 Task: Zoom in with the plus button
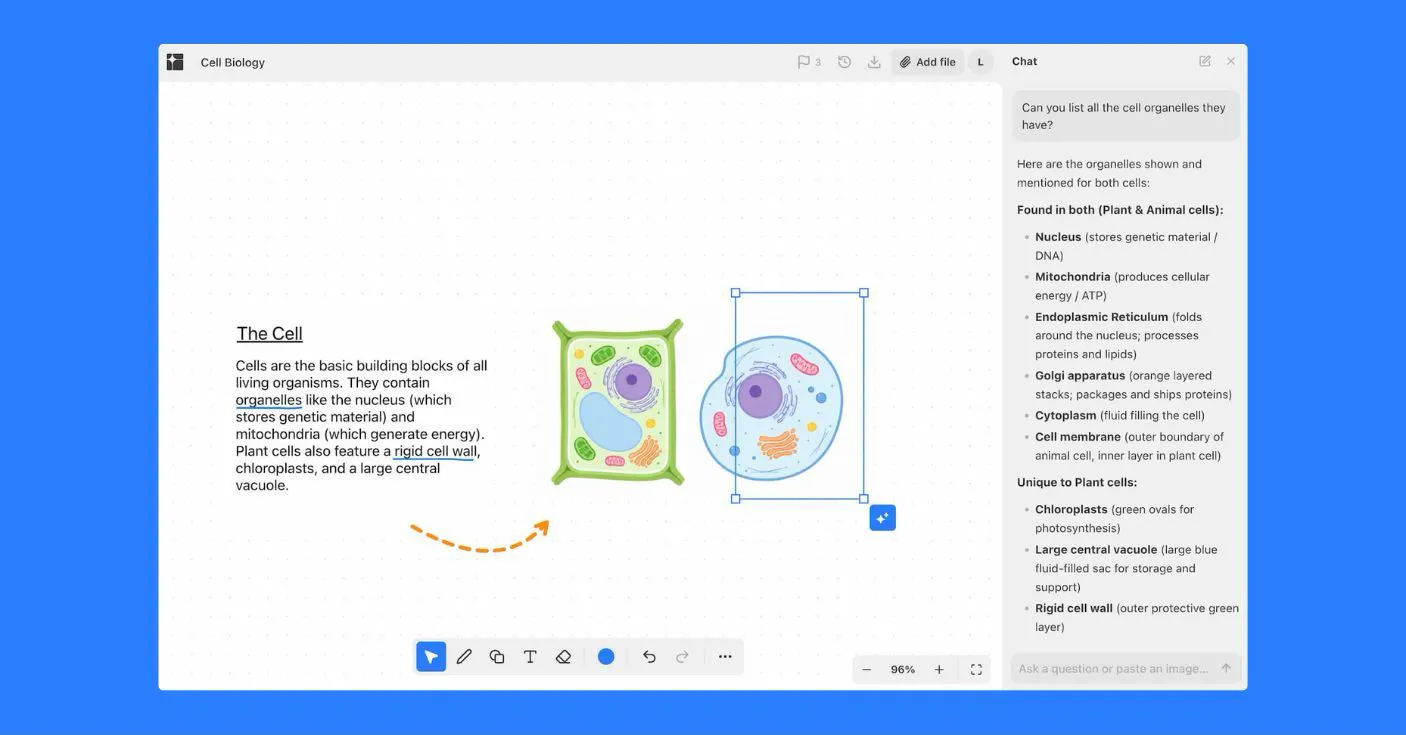[x=939, y=670]
